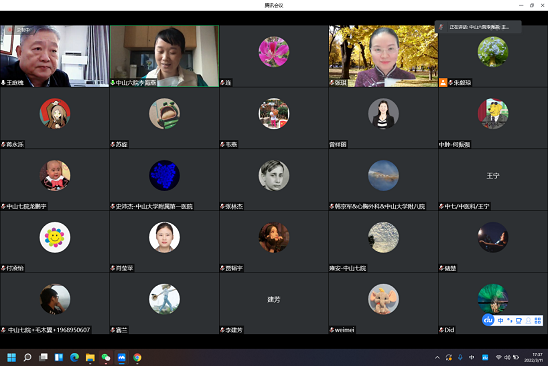The height and width of the screenshot is (366, 548).
Task: Open taskbar search magnifier
Action: 27,357
